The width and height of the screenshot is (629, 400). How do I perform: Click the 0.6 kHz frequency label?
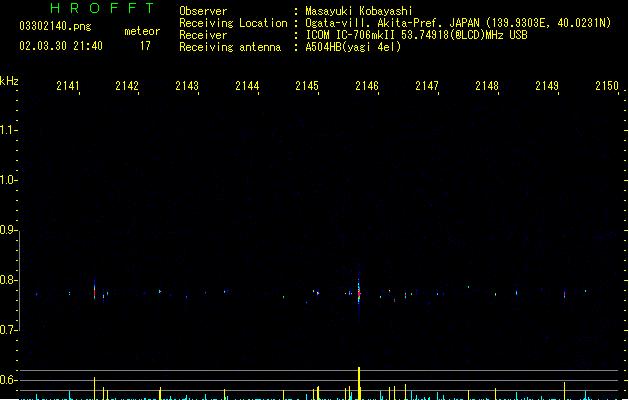pos(7,380)
